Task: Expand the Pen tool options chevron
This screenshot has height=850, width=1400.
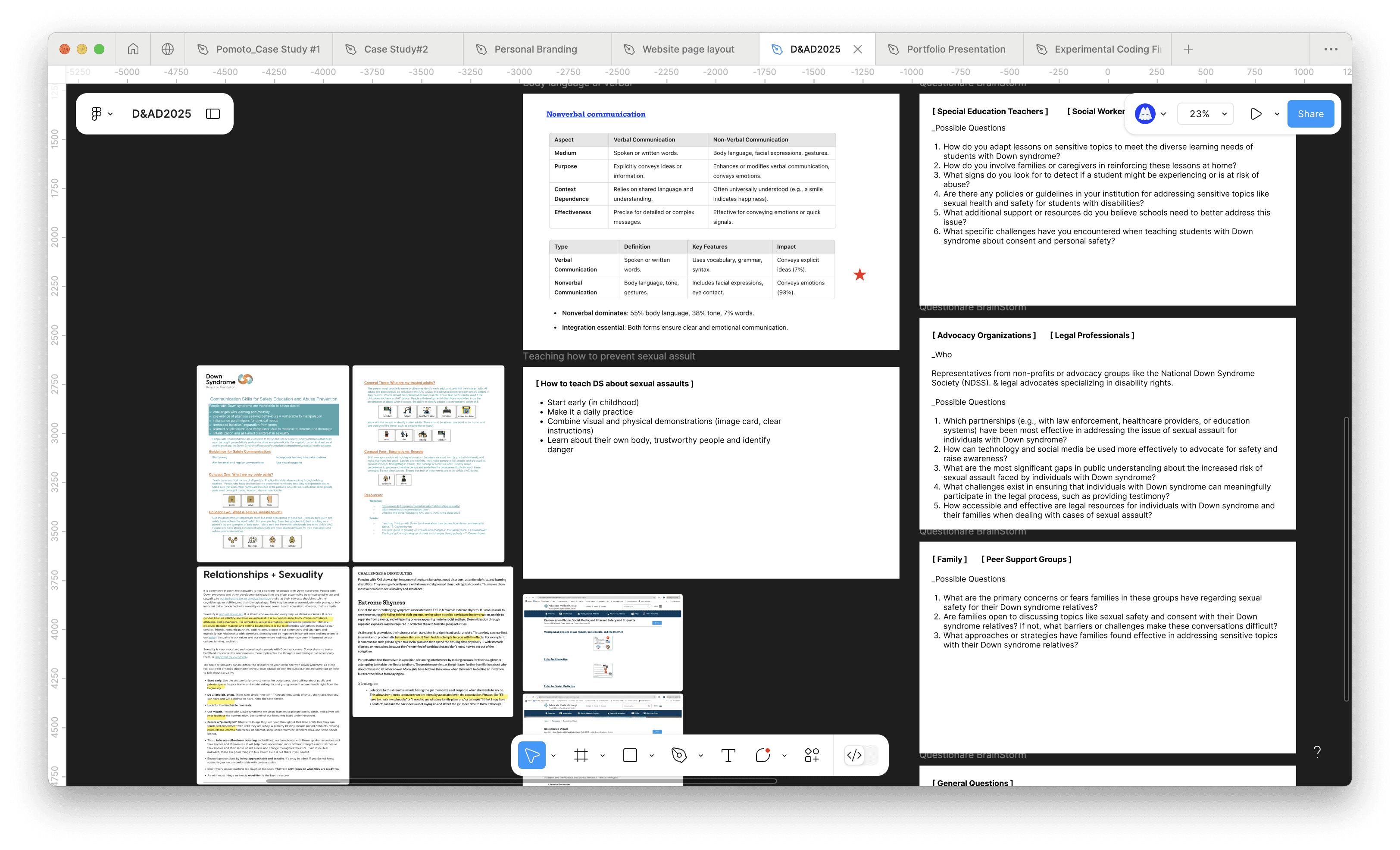Action: pos(700,755)
